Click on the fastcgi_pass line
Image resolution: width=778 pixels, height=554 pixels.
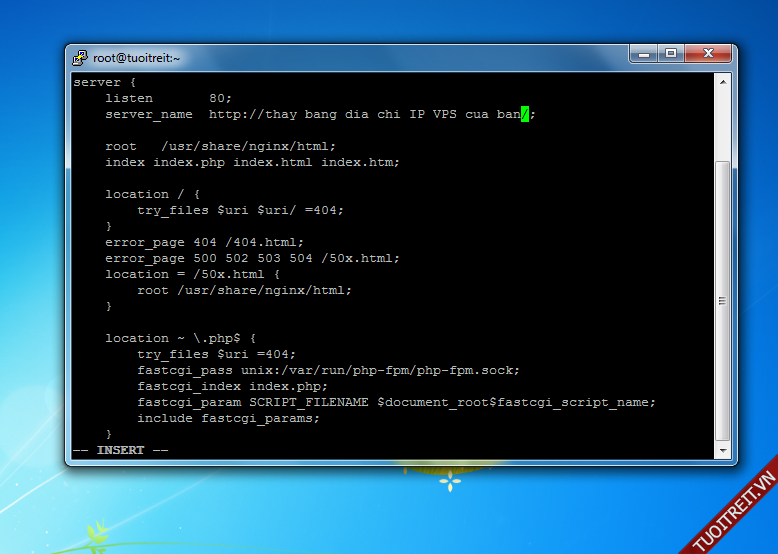point(328,370)
